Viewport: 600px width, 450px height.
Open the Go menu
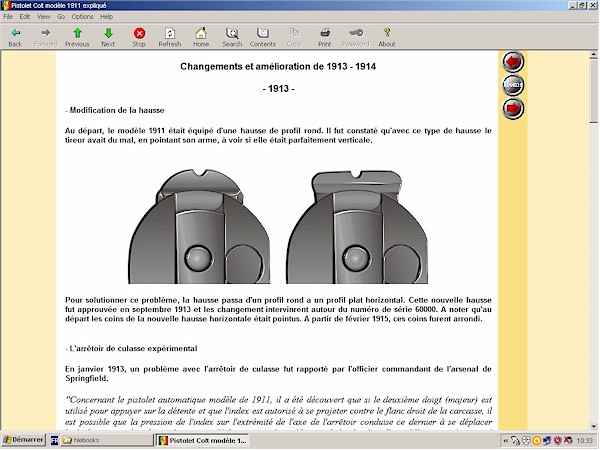click(61, 16)
